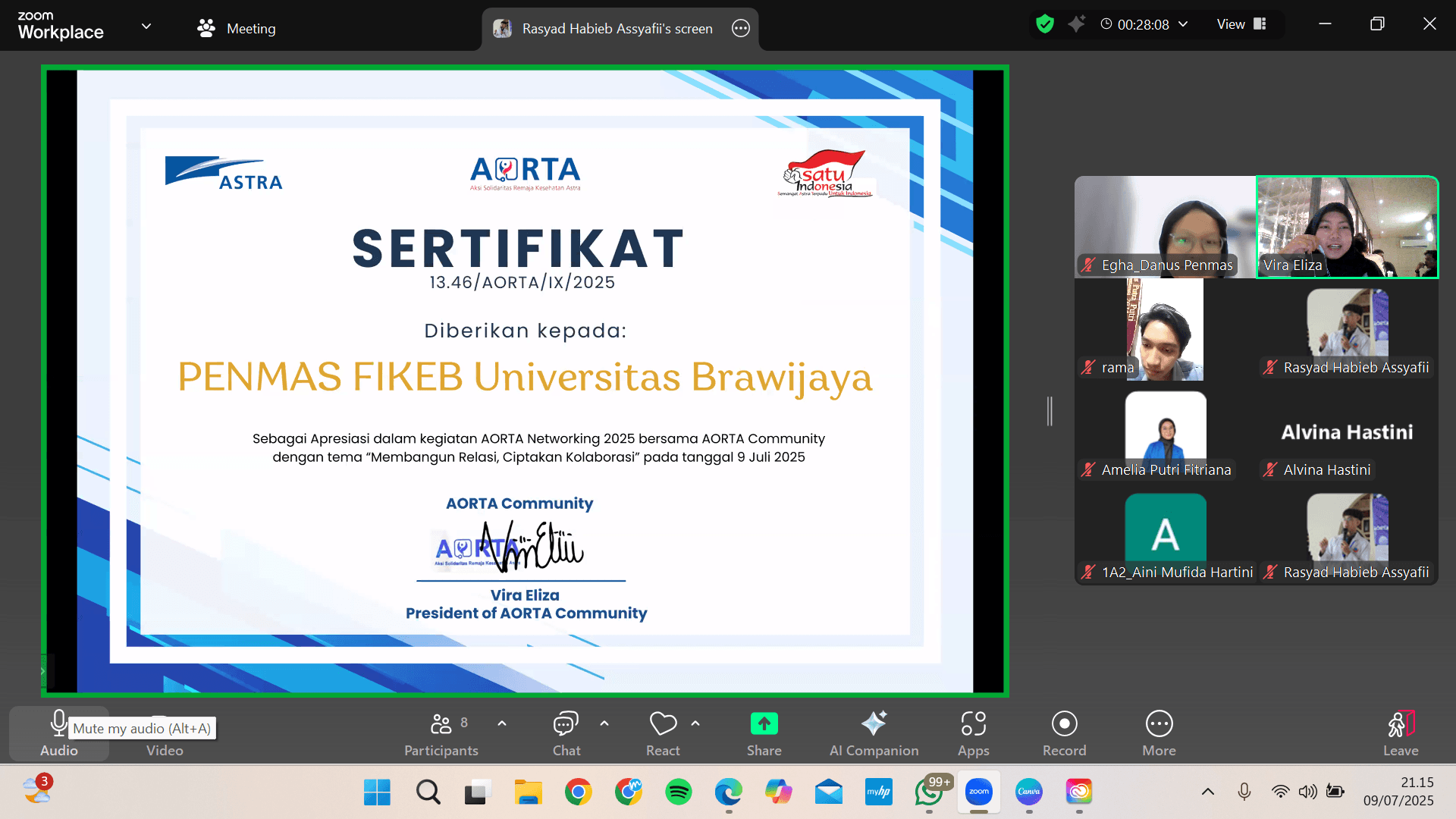Switch to the Meeting tab
The image size is (1456, 819).
coord(235,28)
